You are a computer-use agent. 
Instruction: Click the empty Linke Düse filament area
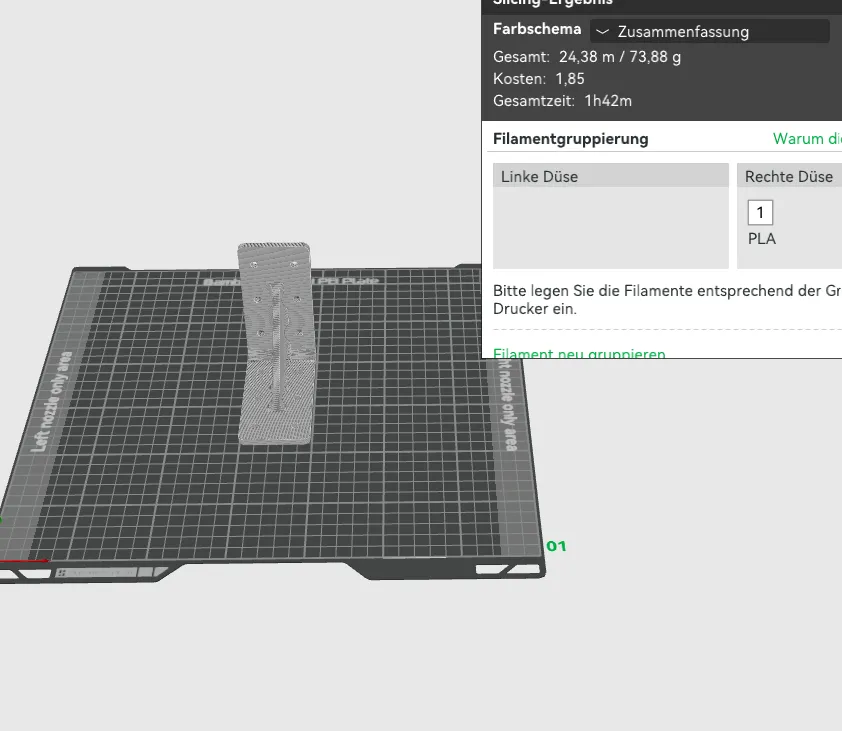click(x=611, y=228)
